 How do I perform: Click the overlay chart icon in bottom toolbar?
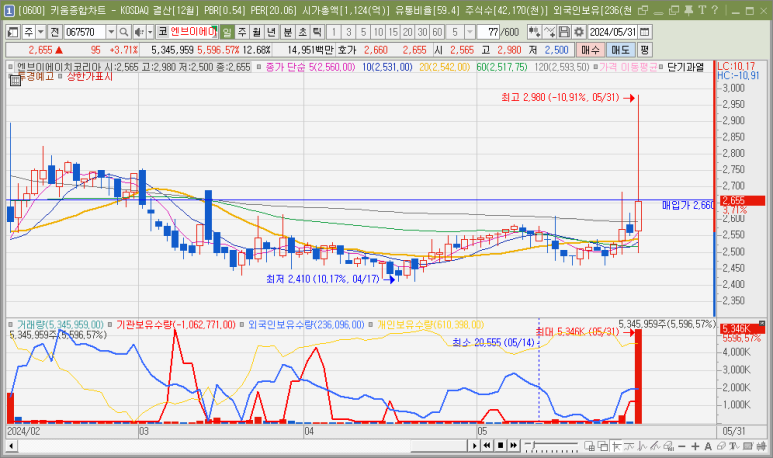point(602,447)
